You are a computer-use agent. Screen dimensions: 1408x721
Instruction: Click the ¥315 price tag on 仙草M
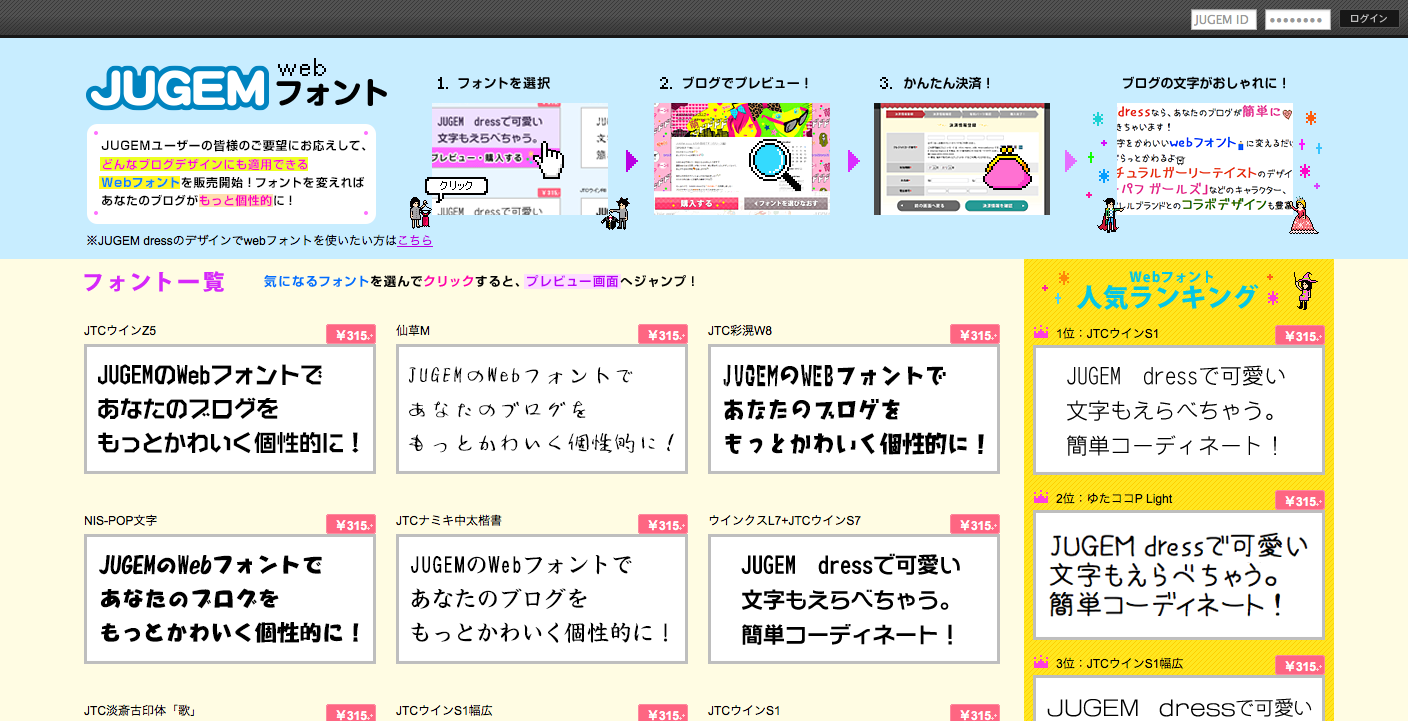tap(663, 335)
